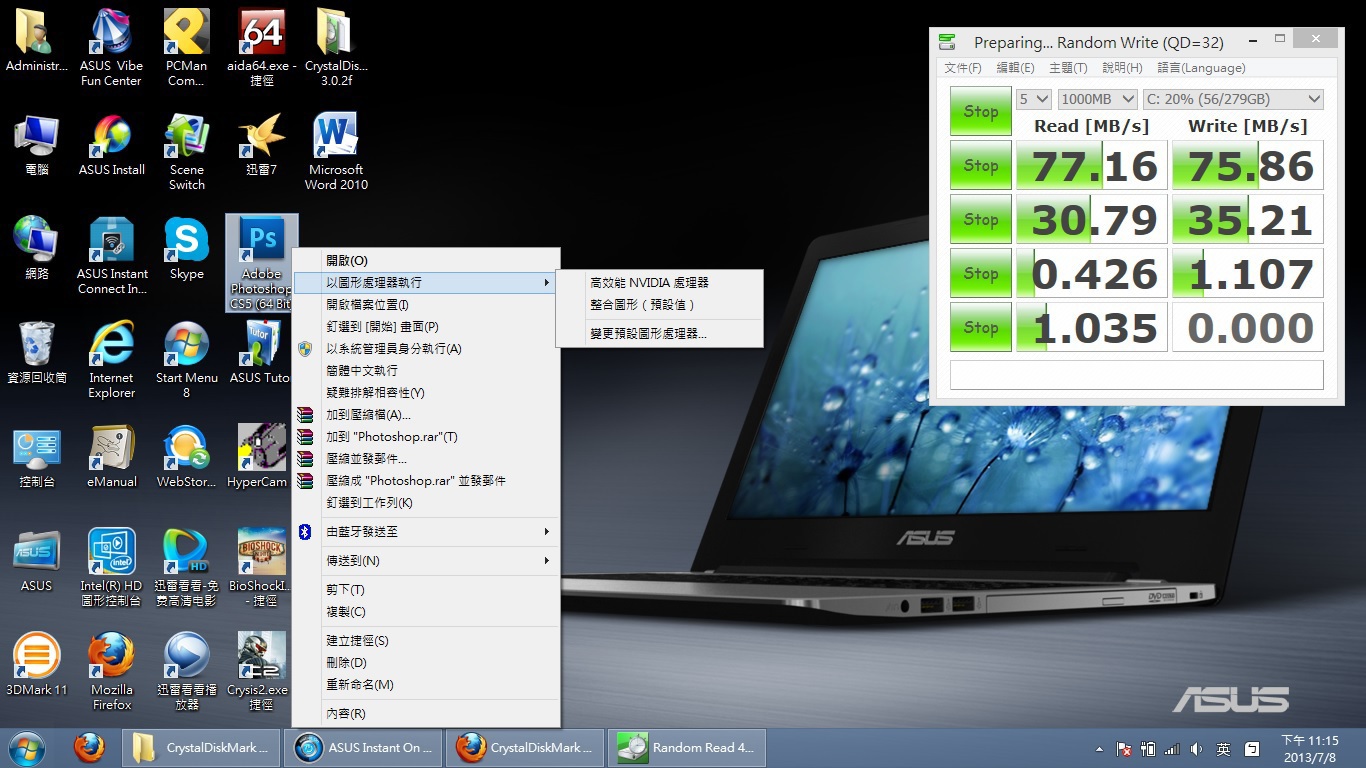Click the Windows Start button
The height and width of the screenshot is (768, 1366).
click(26, 747)
